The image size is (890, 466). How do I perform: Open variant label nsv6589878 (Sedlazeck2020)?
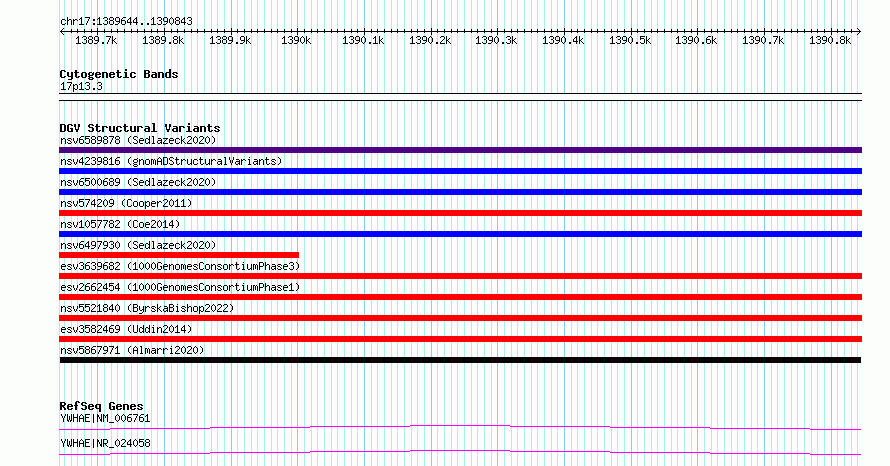(138, 140)
